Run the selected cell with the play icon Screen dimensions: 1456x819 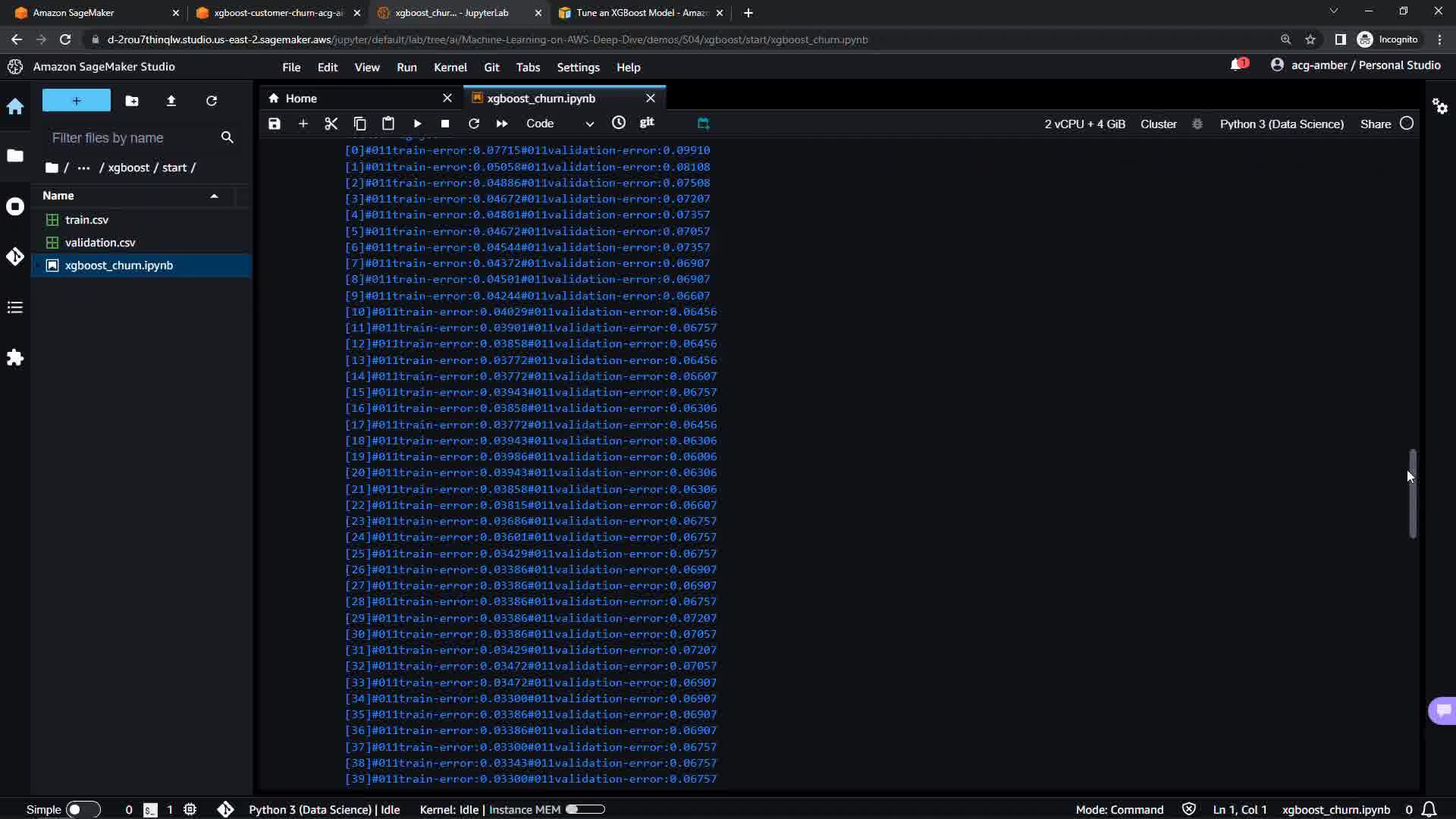point(417,124)
